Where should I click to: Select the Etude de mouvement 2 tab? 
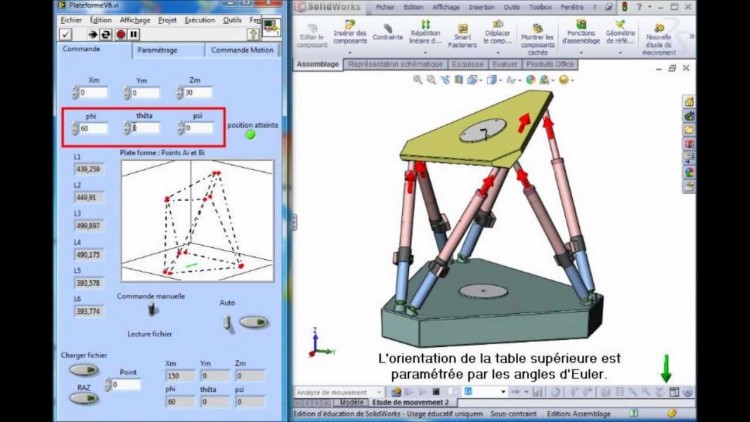410,402
